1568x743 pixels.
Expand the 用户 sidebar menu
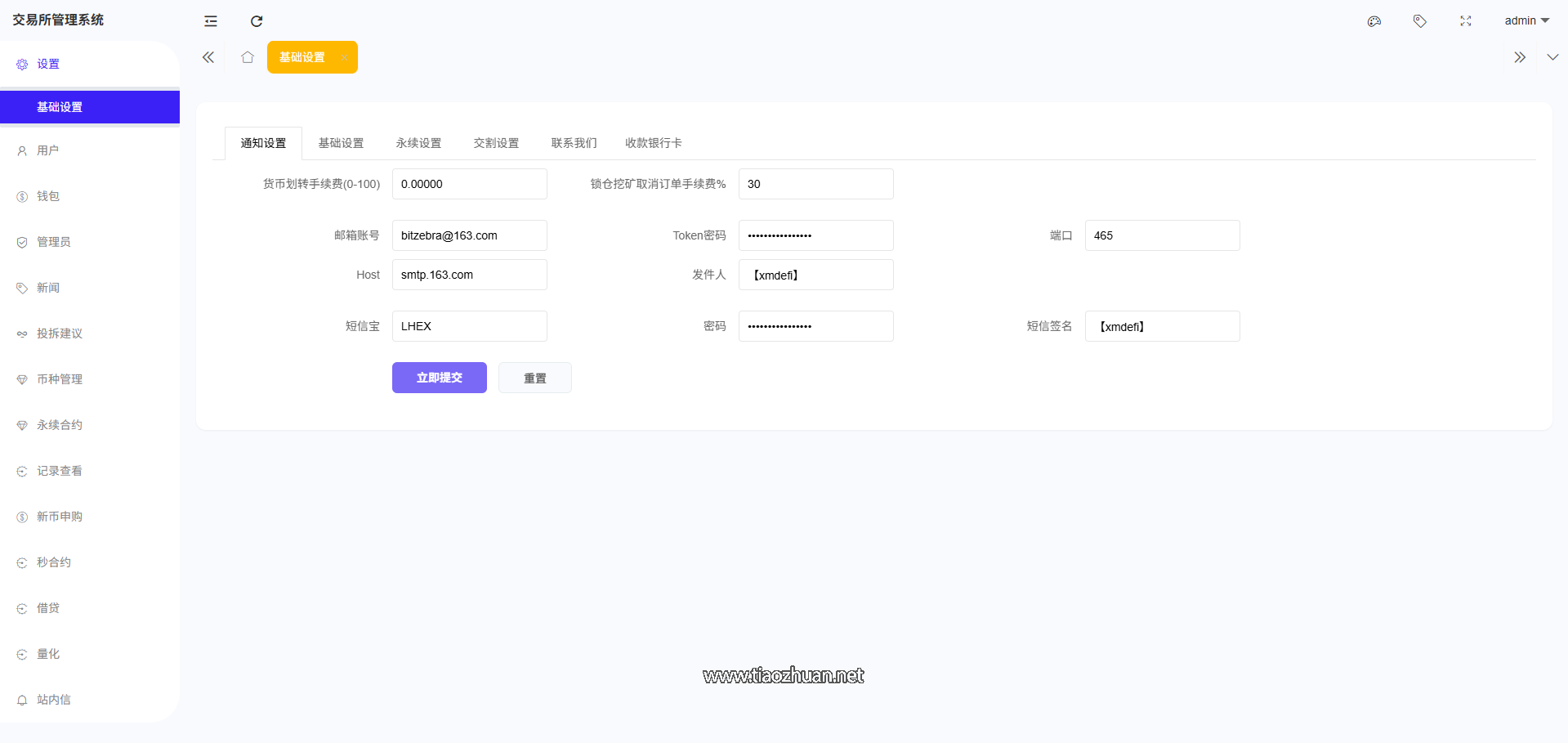click(x=48, y=150)
